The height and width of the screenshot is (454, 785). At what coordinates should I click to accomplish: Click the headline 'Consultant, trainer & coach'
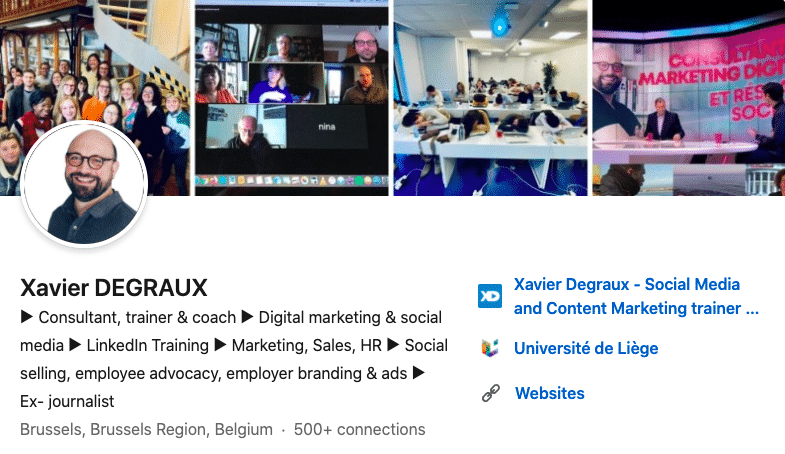137,317
